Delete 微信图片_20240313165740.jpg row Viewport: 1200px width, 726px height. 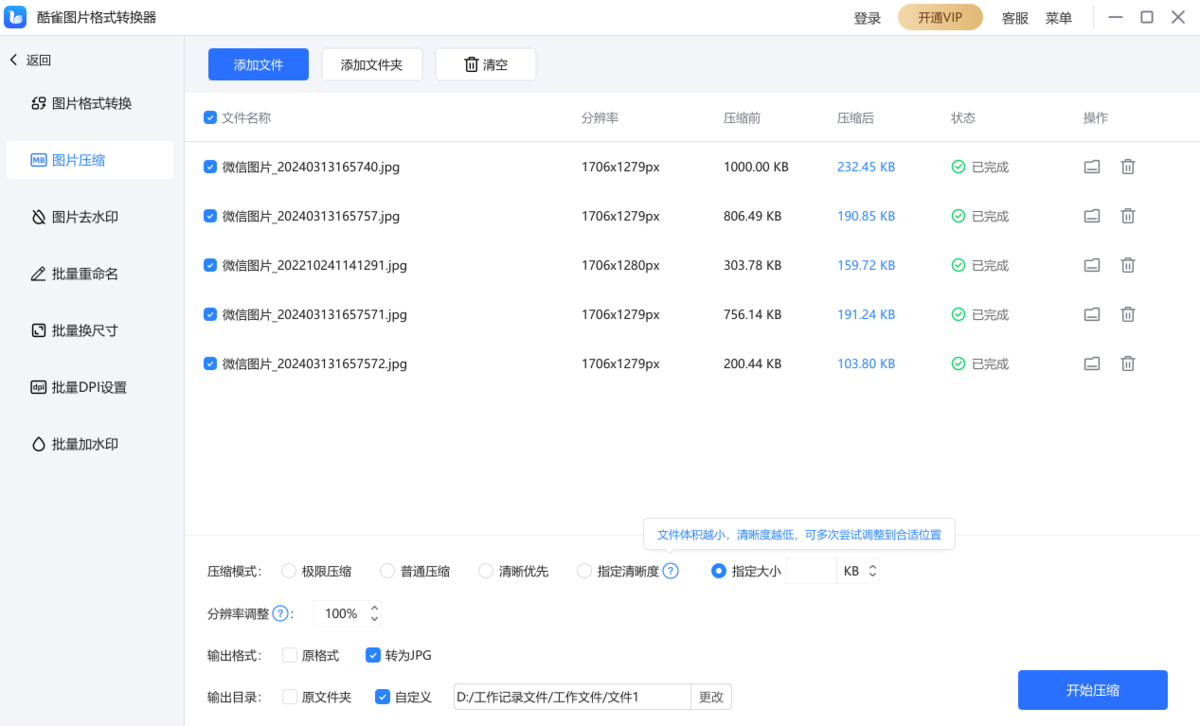coord(1127,167)
